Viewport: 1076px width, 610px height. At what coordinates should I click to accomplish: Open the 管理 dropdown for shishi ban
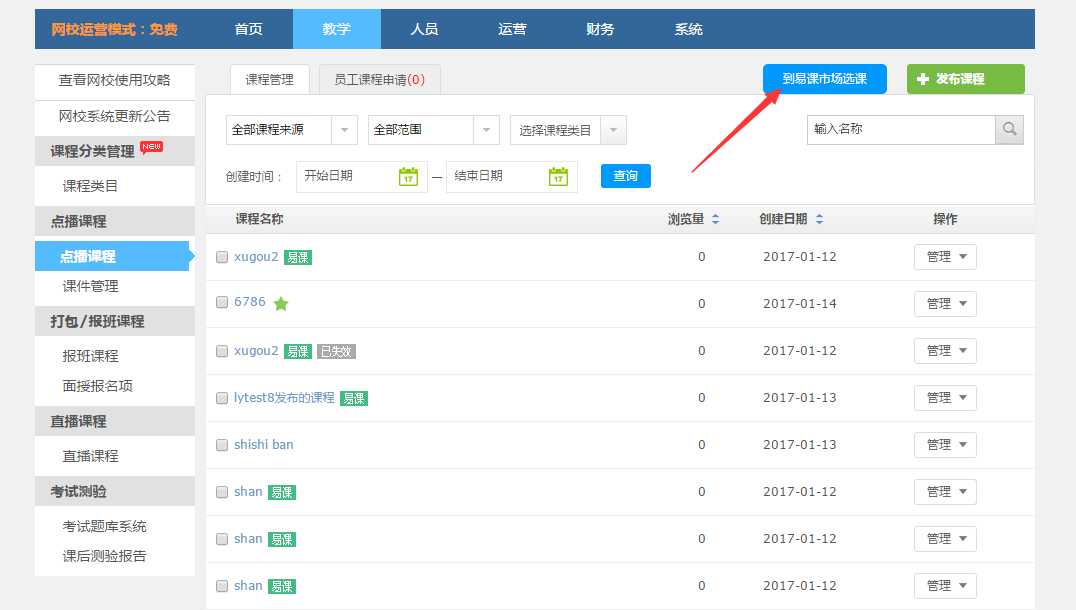tap(945, 445)
